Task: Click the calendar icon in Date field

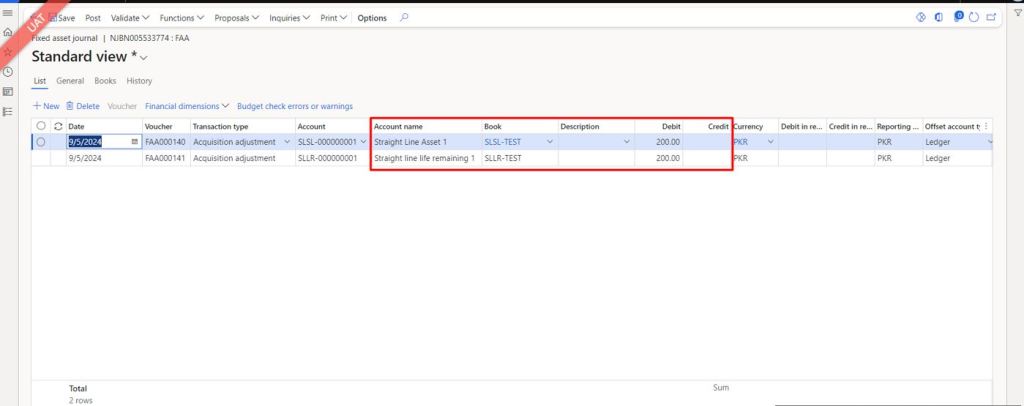Action: (x=135, y=142)
